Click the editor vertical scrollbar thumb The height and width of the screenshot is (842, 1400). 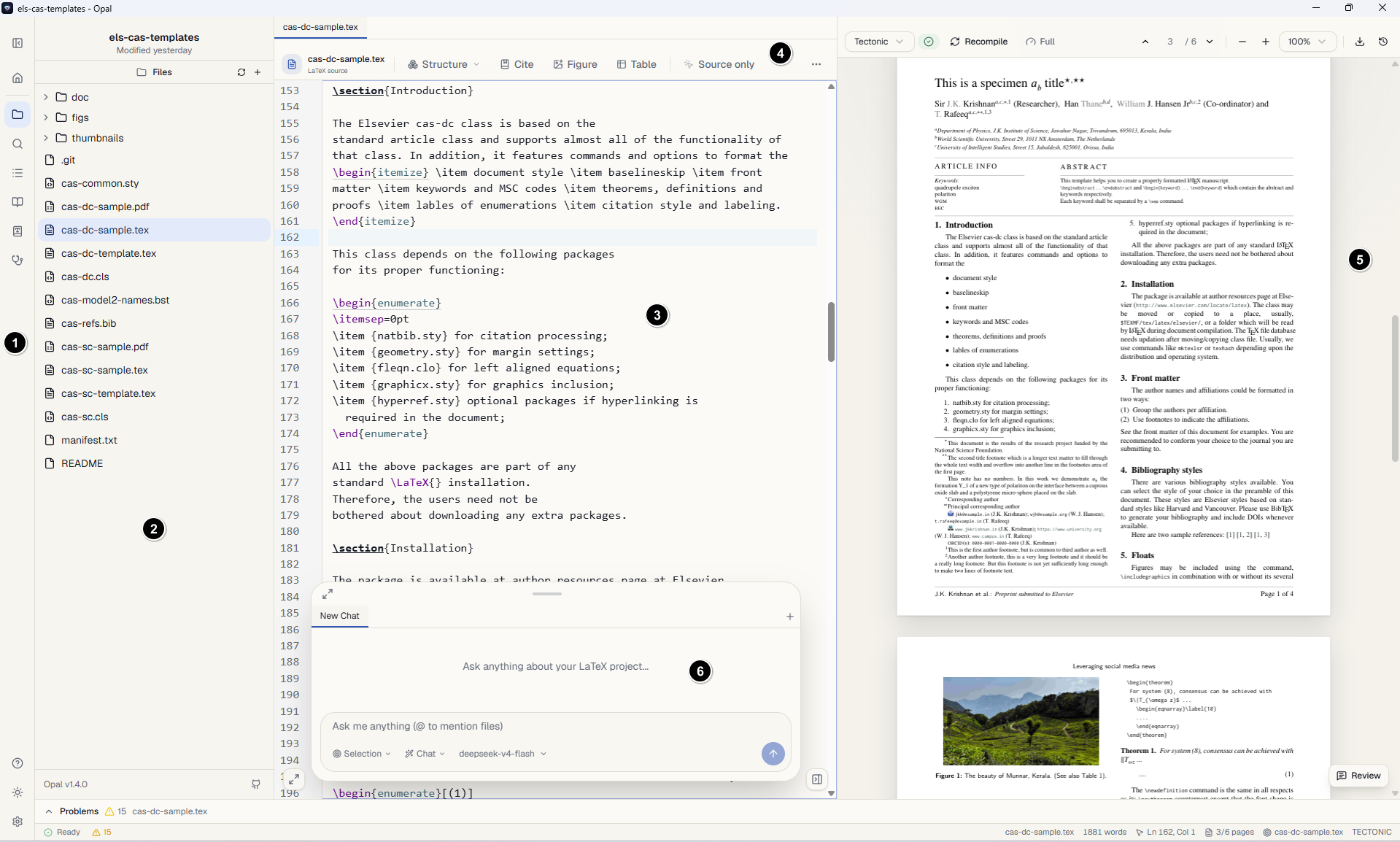(831, 332)
